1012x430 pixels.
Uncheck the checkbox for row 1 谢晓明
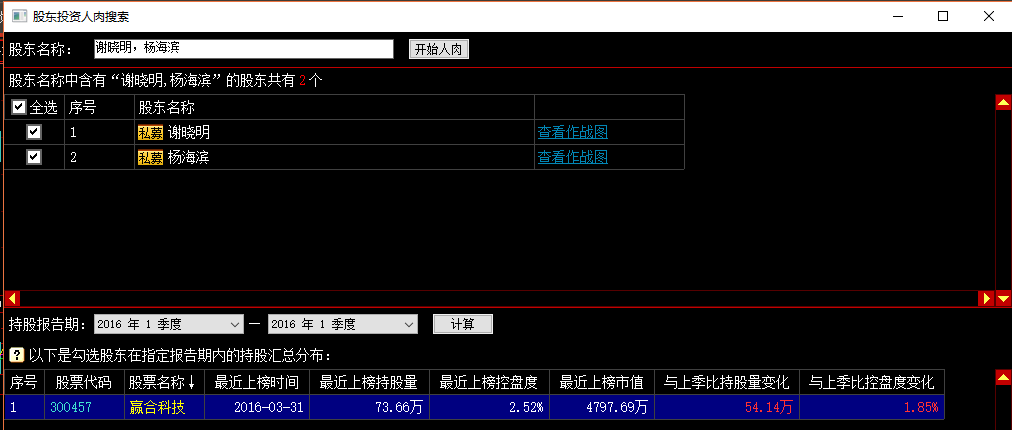[x=34, y=132]
